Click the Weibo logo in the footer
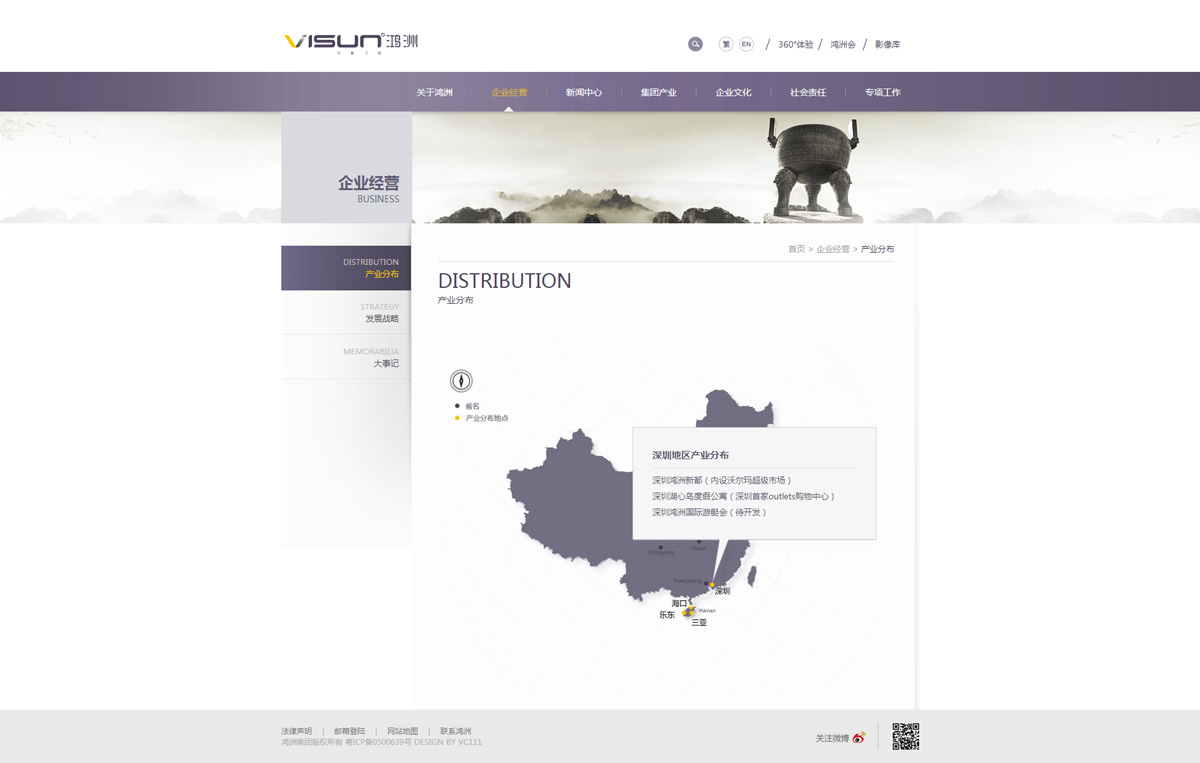The width and height of the screenshot is (1200, 763). click(859, 738)
